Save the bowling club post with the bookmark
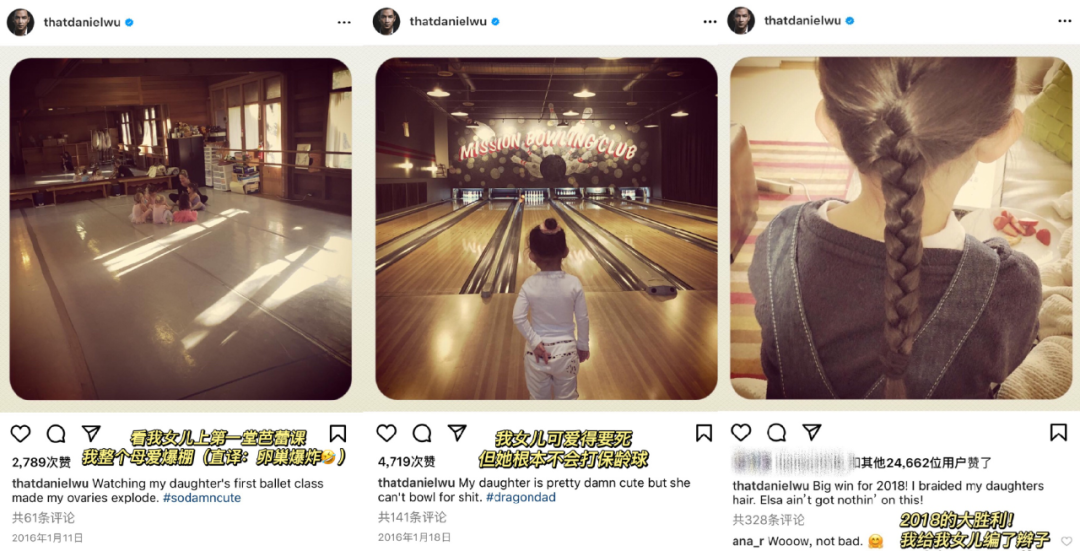Screen dimensions: 1080x551 coord(704,433)
